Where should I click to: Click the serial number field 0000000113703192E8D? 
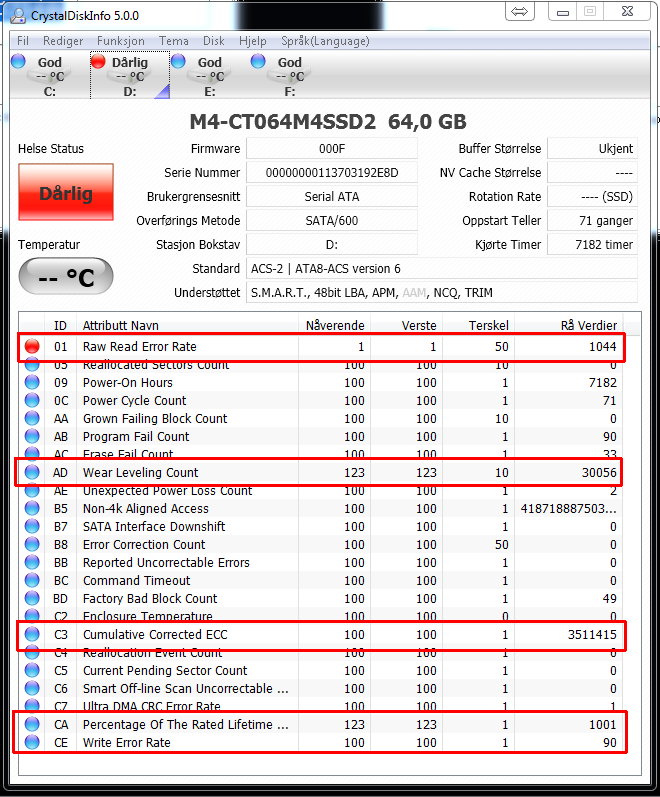click(332, 172)
